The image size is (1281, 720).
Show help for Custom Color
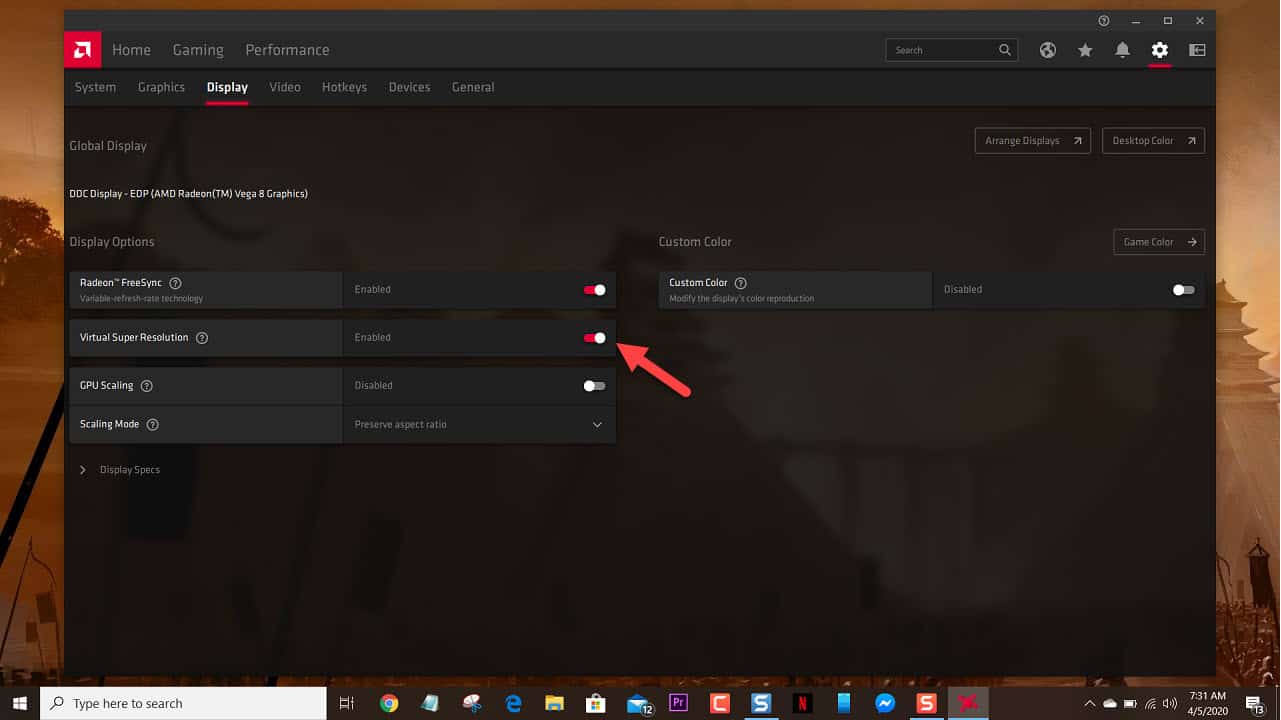click(x=741, y=283)
